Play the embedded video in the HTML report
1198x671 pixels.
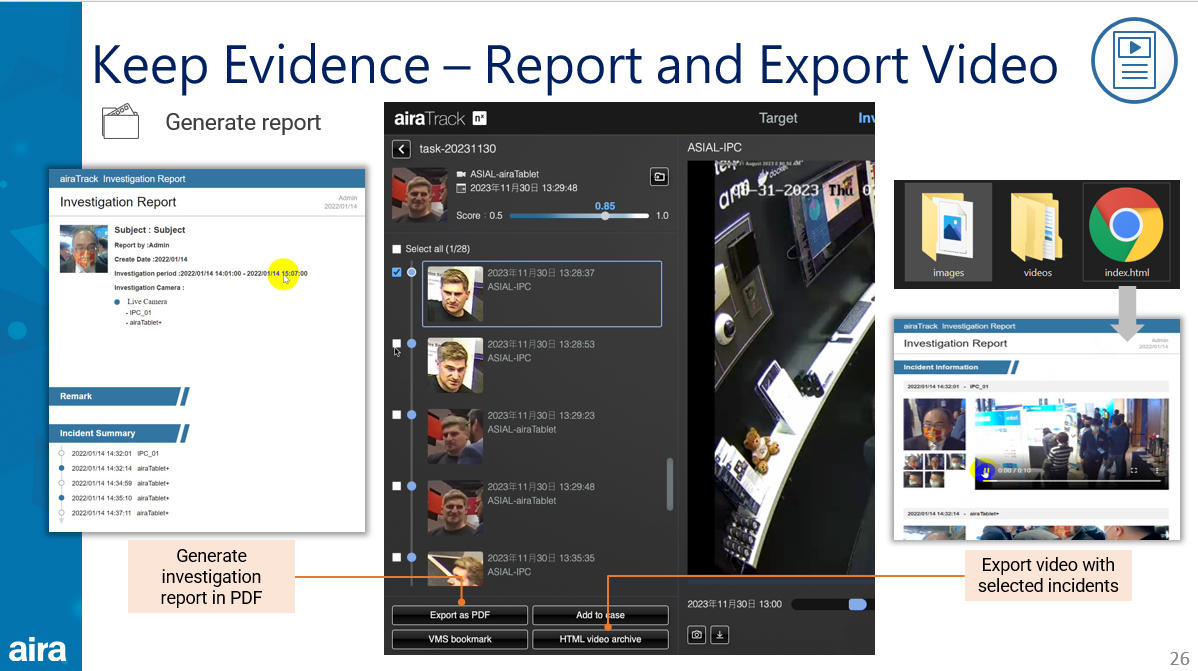(x=986, y=471)
